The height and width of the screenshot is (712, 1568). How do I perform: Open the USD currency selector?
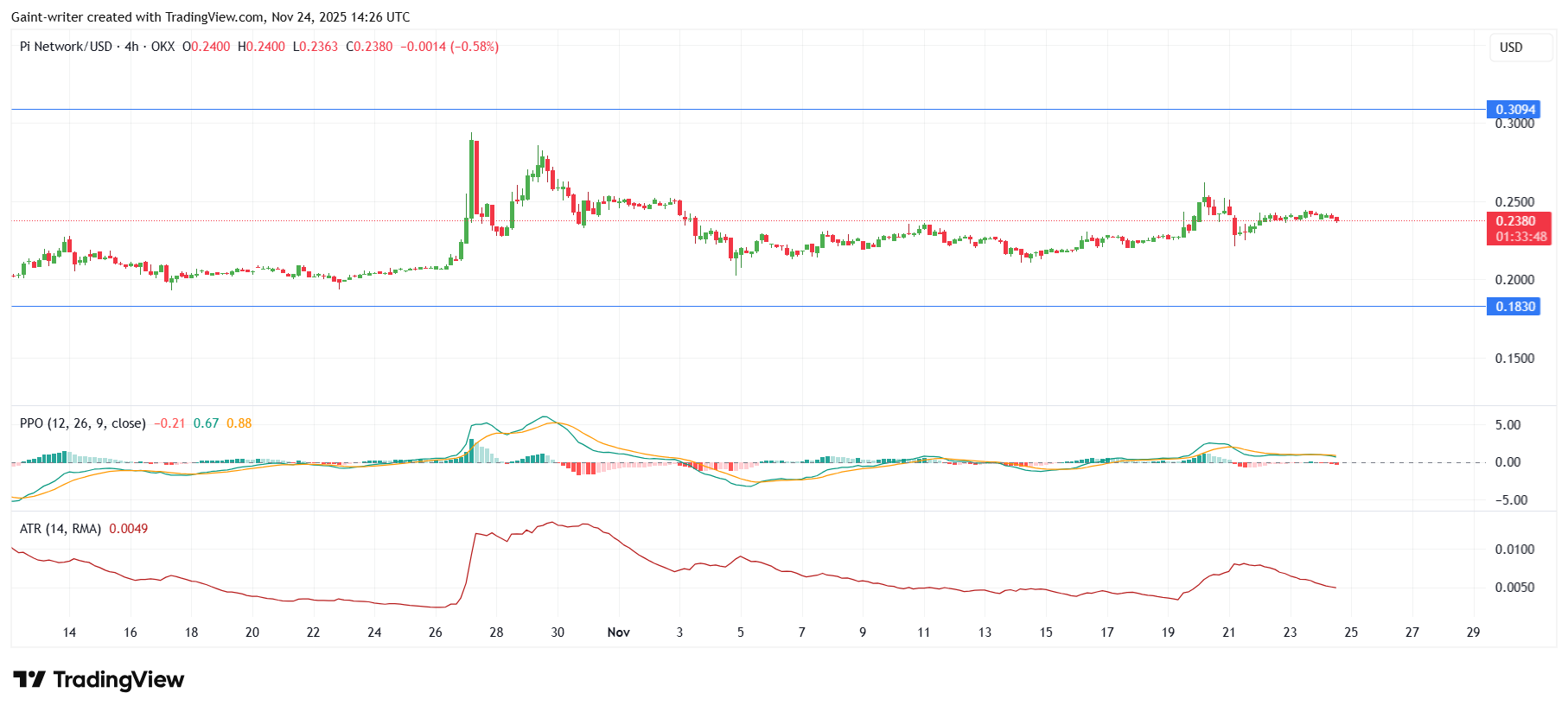[x=1520, y=48]
